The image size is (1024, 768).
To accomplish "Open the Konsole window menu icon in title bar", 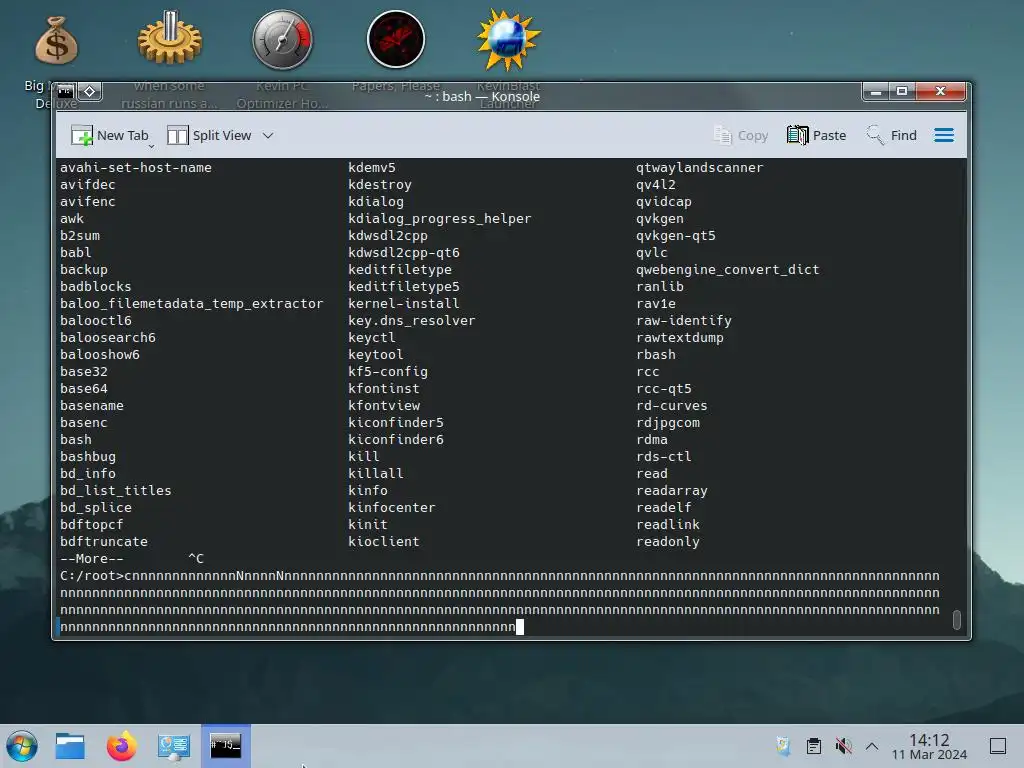I will 65,91.
